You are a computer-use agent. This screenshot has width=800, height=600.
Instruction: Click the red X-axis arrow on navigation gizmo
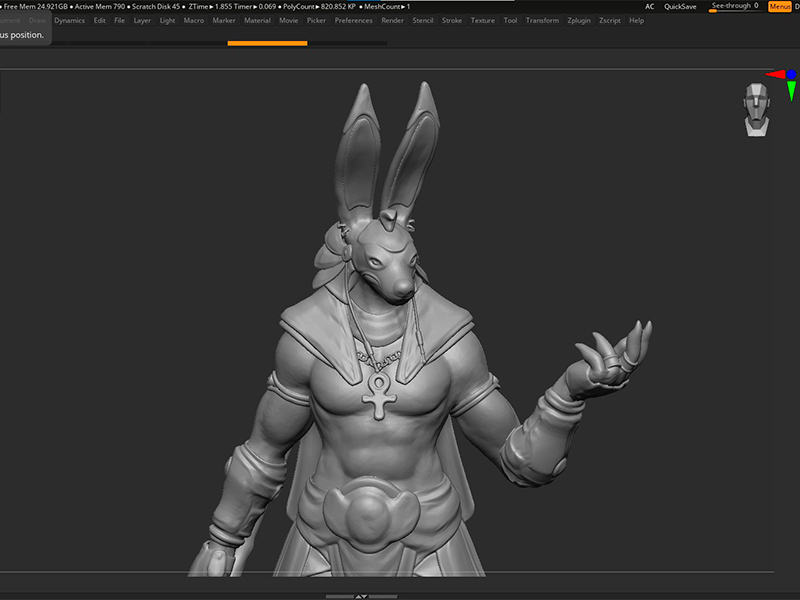click(x=775, y=74)
